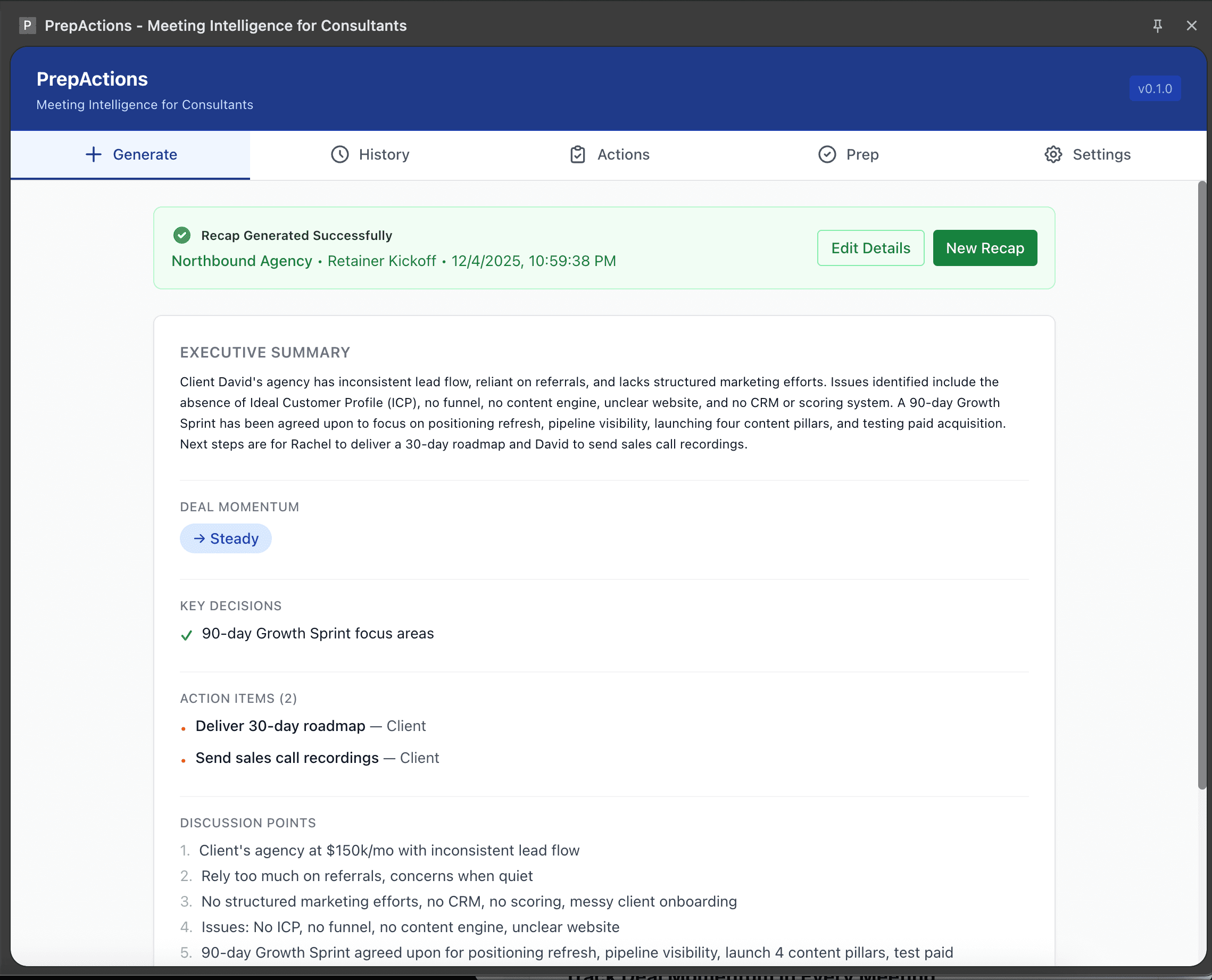The width and height of the screenshot is (1212, 980).
Task: Click the circled checkmark icon beside Prep
Action: (x=826, y=154)
